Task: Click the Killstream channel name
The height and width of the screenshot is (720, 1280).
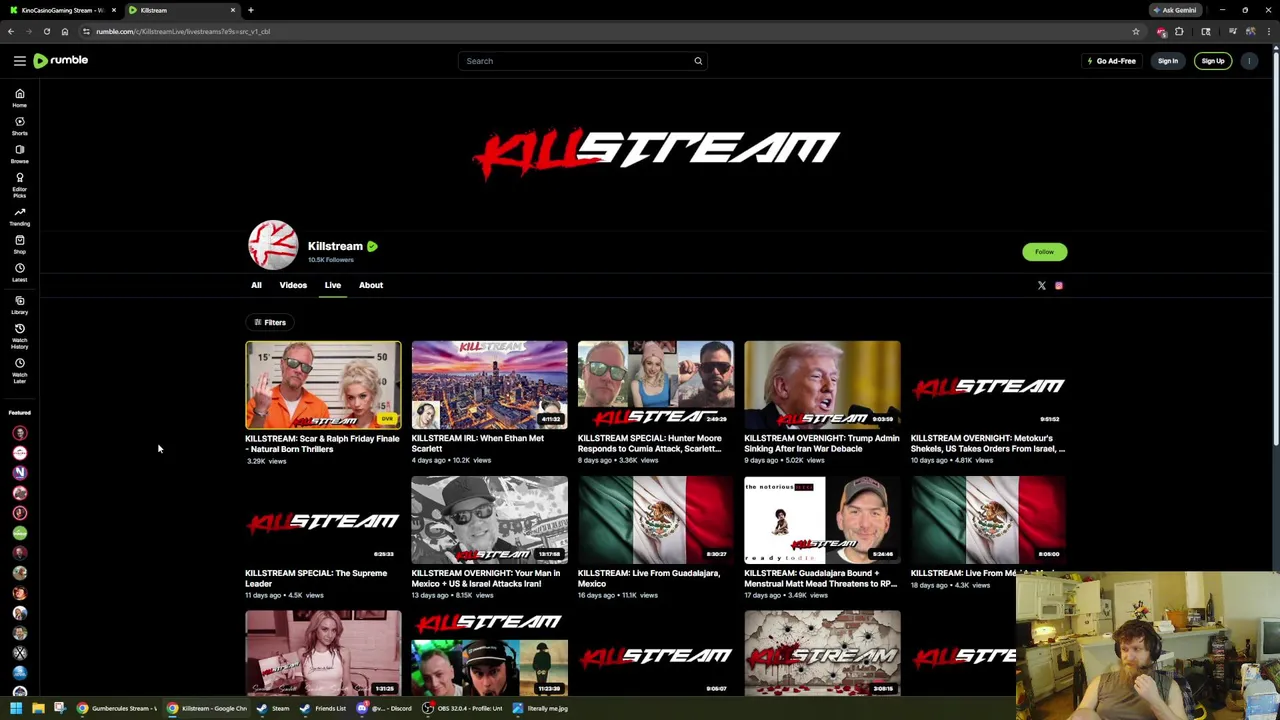Action: point(335,246)
